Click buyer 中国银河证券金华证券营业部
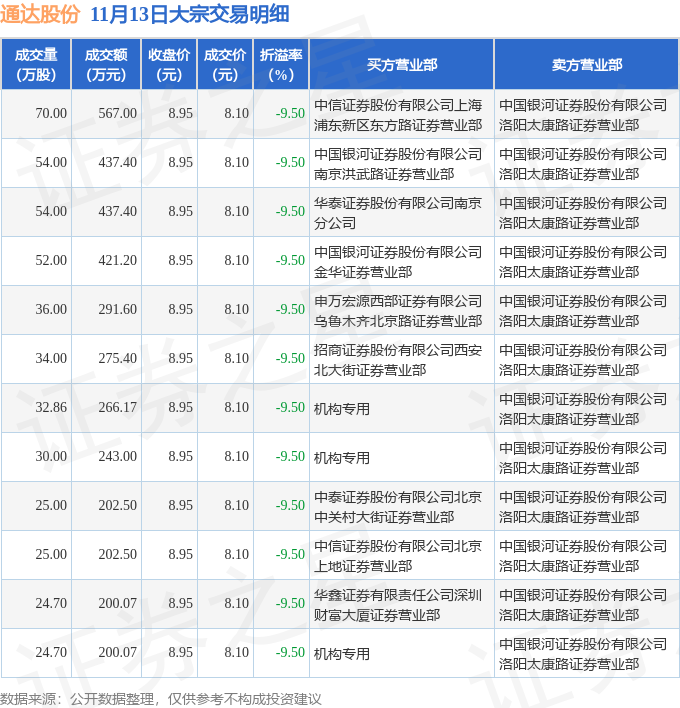The width and height of the screenshot is (680, 708). [398, 262]
